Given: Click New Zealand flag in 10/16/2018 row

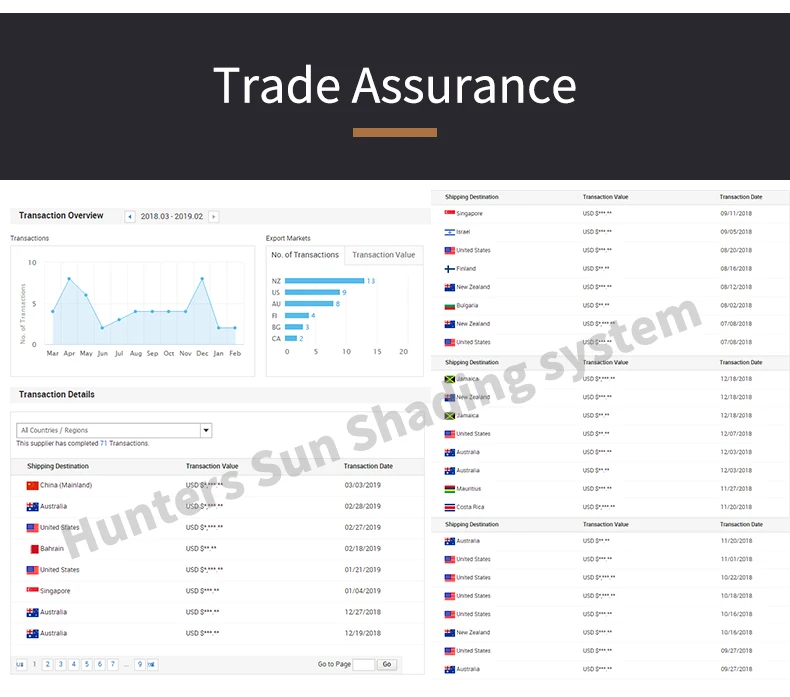Looking at the screenshot, I should 449,633.
